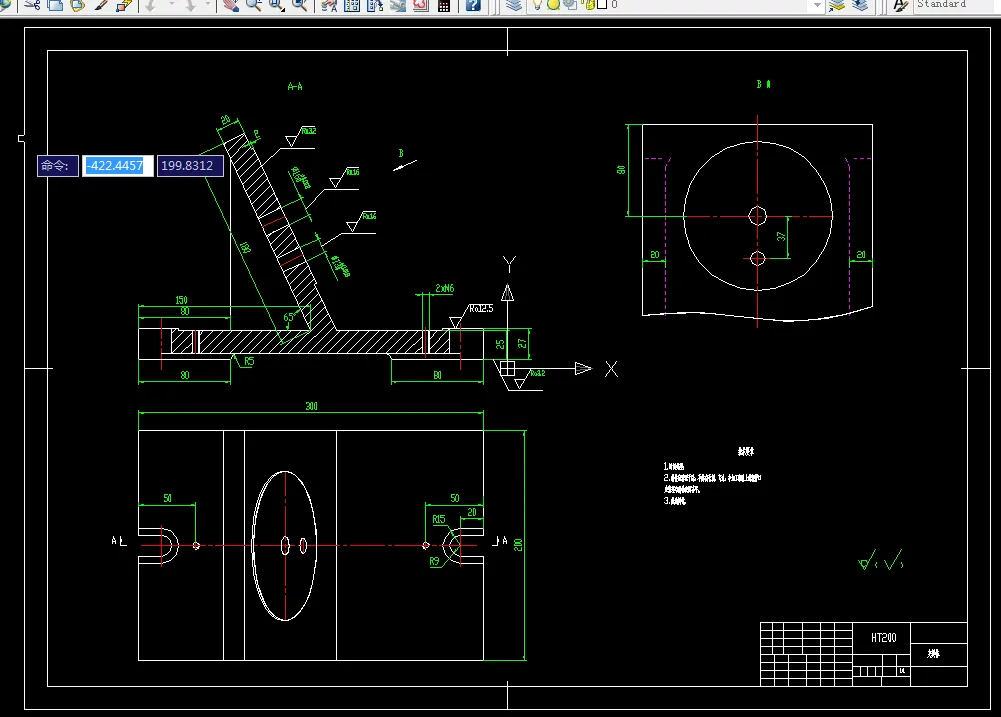
Task: Select the 37 hole spacing dimension
Action: (x=781, y=236)
